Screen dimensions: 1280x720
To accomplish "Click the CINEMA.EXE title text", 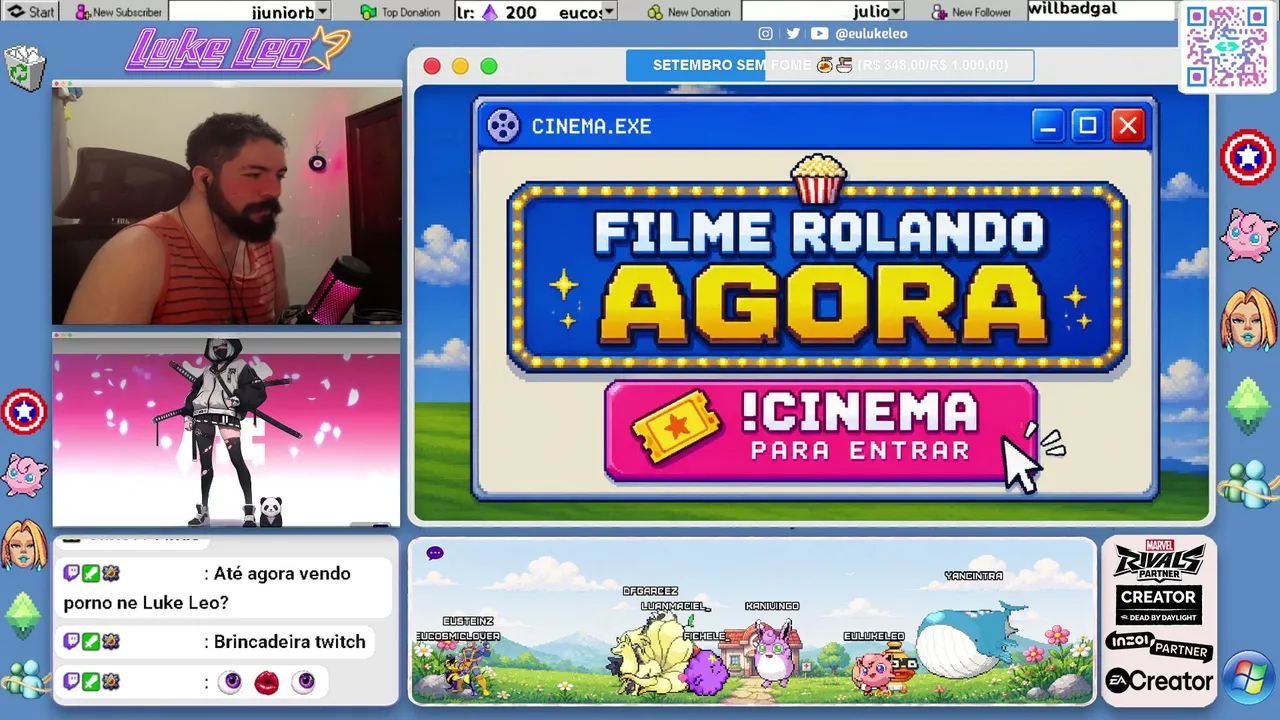I will [591, 126].
